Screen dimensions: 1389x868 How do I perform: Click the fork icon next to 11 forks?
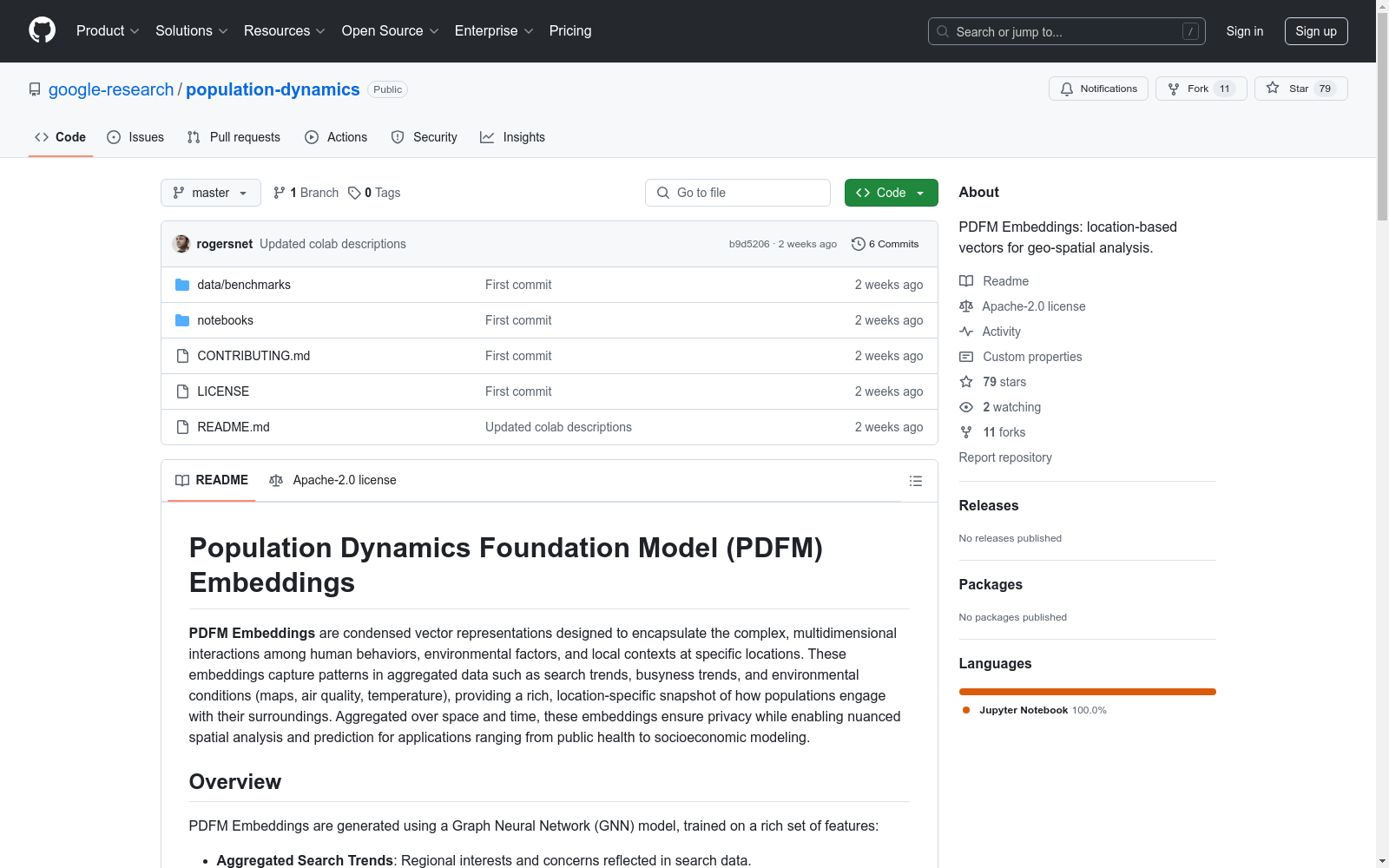[x=966, y=432]
